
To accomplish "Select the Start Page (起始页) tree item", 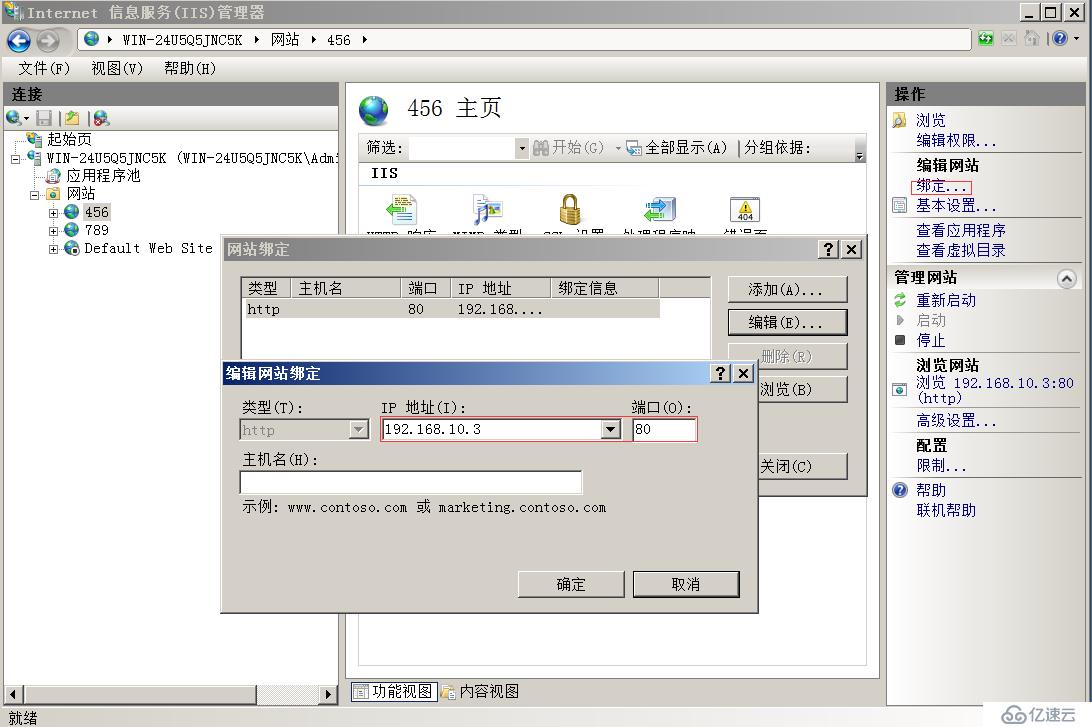I will pyautogui.click(x=69, y=139).
